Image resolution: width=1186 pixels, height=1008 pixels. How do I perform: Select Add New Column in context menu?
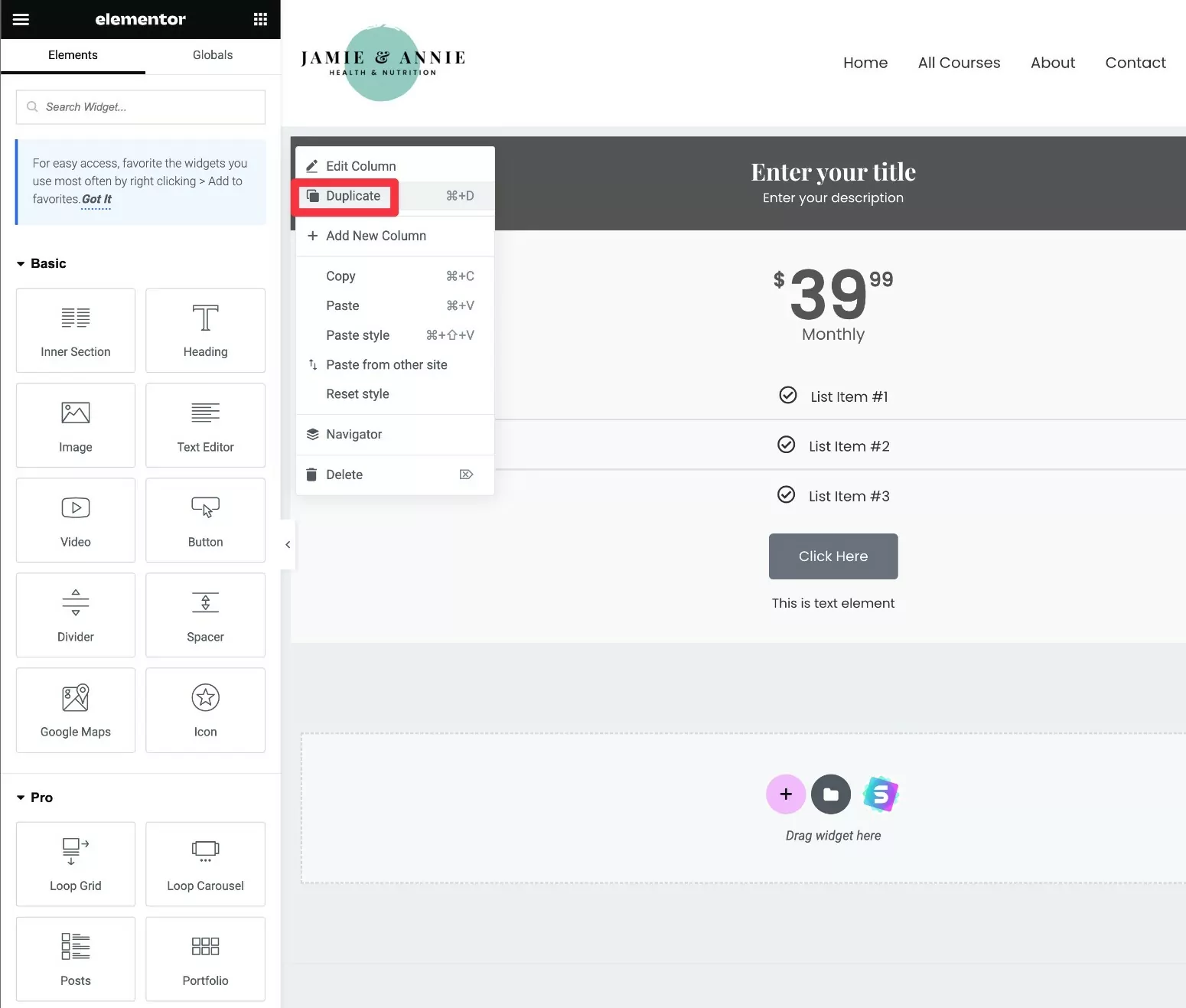coord(376,236)
